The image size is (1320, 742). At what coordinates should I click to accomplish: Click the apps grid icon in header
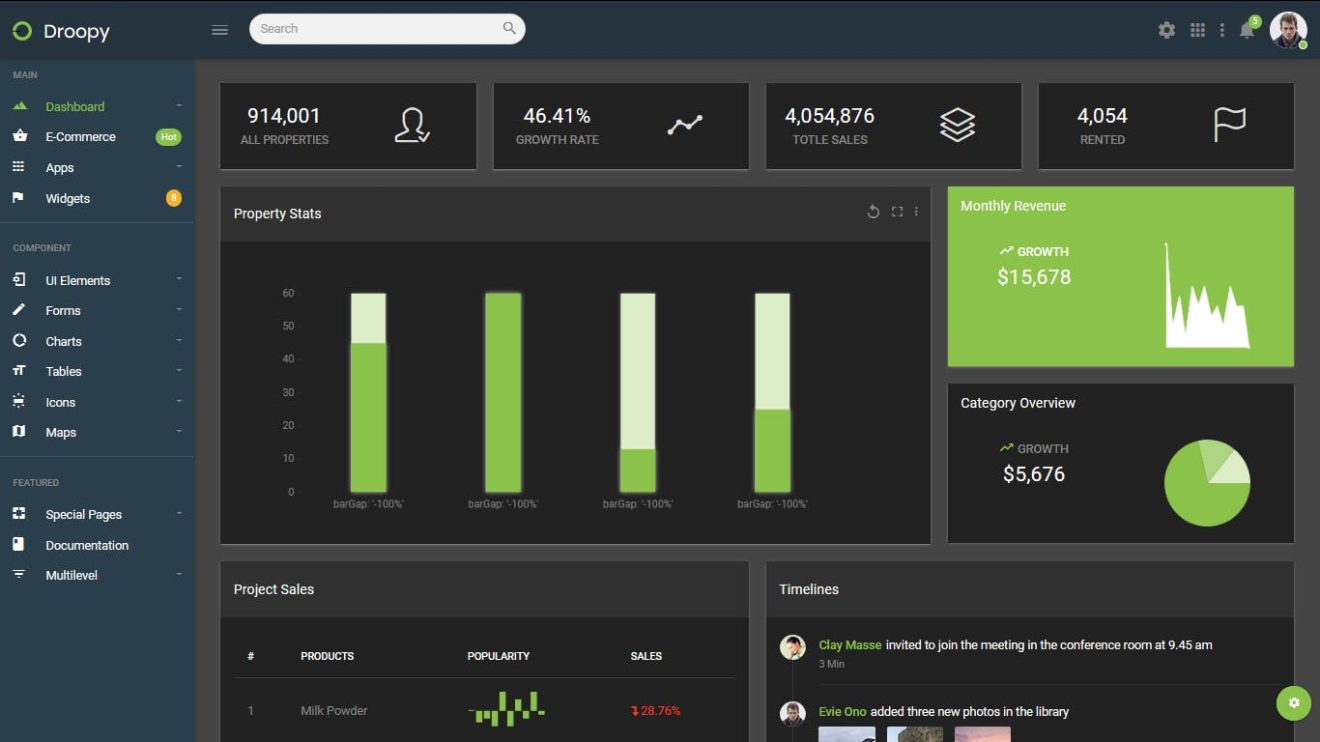click(x=1197, y=30)
